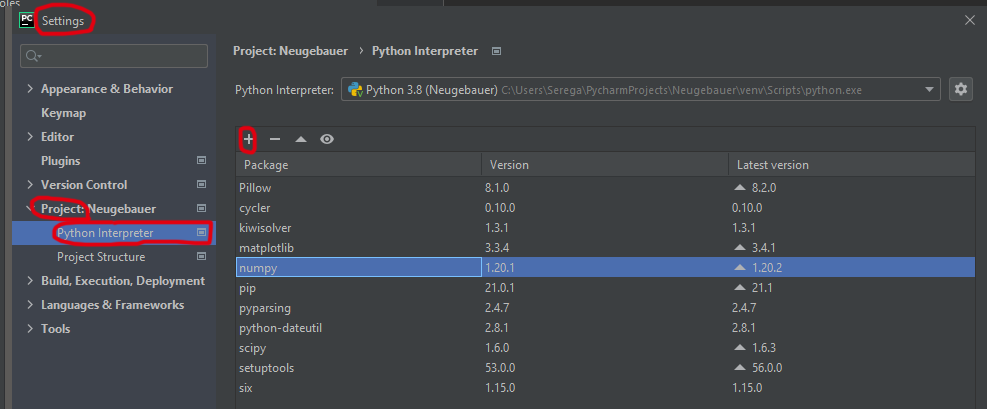The image size is (987, 409).
Task: Click the Version Control marker icon
Action: pyautogui.click(x=201, y=185)
